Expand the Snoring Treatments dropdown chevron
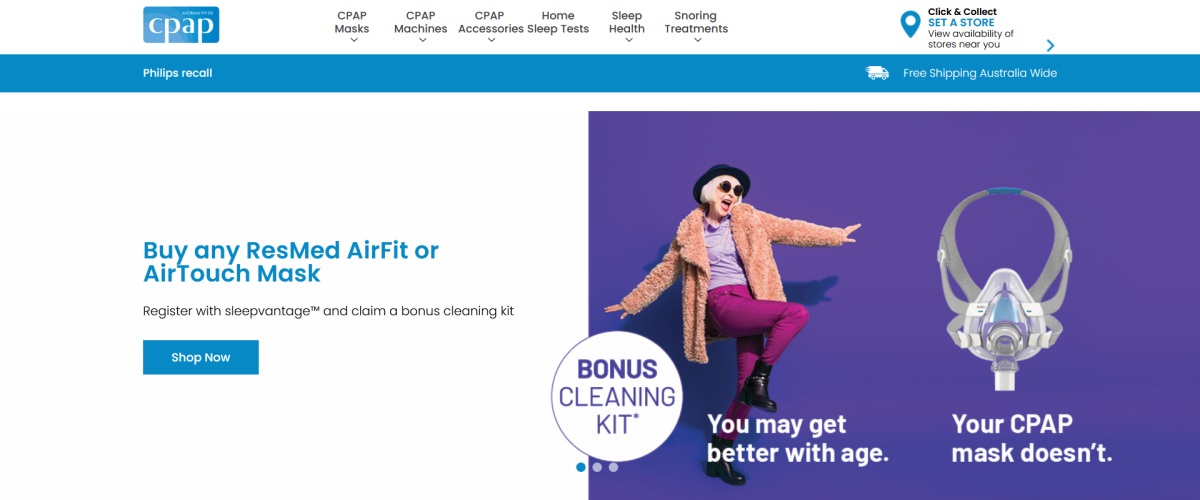Viewport: 1200px width, 500px height. click(696, 41)
